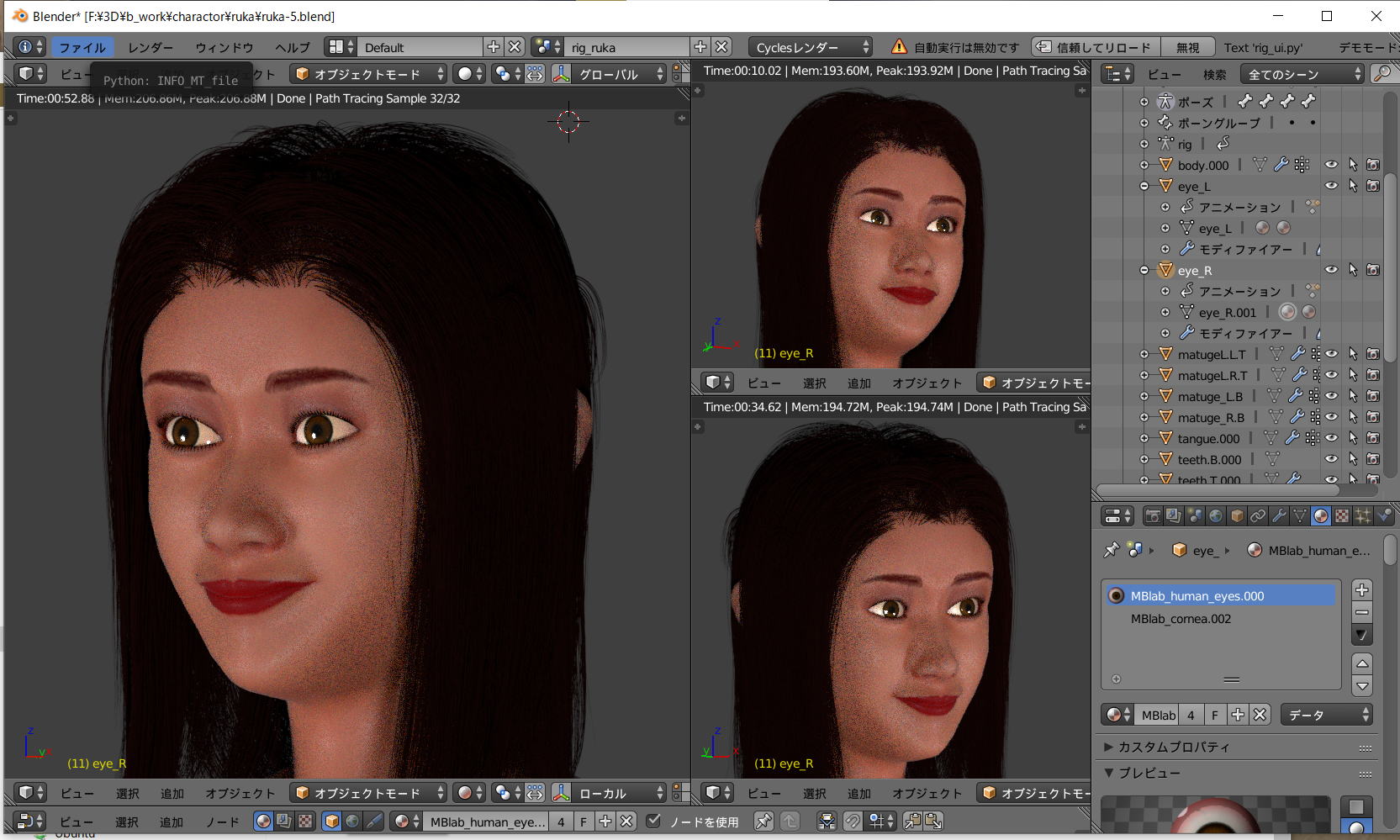
Task: Open the ファイル menu
Action: point(82,47)
